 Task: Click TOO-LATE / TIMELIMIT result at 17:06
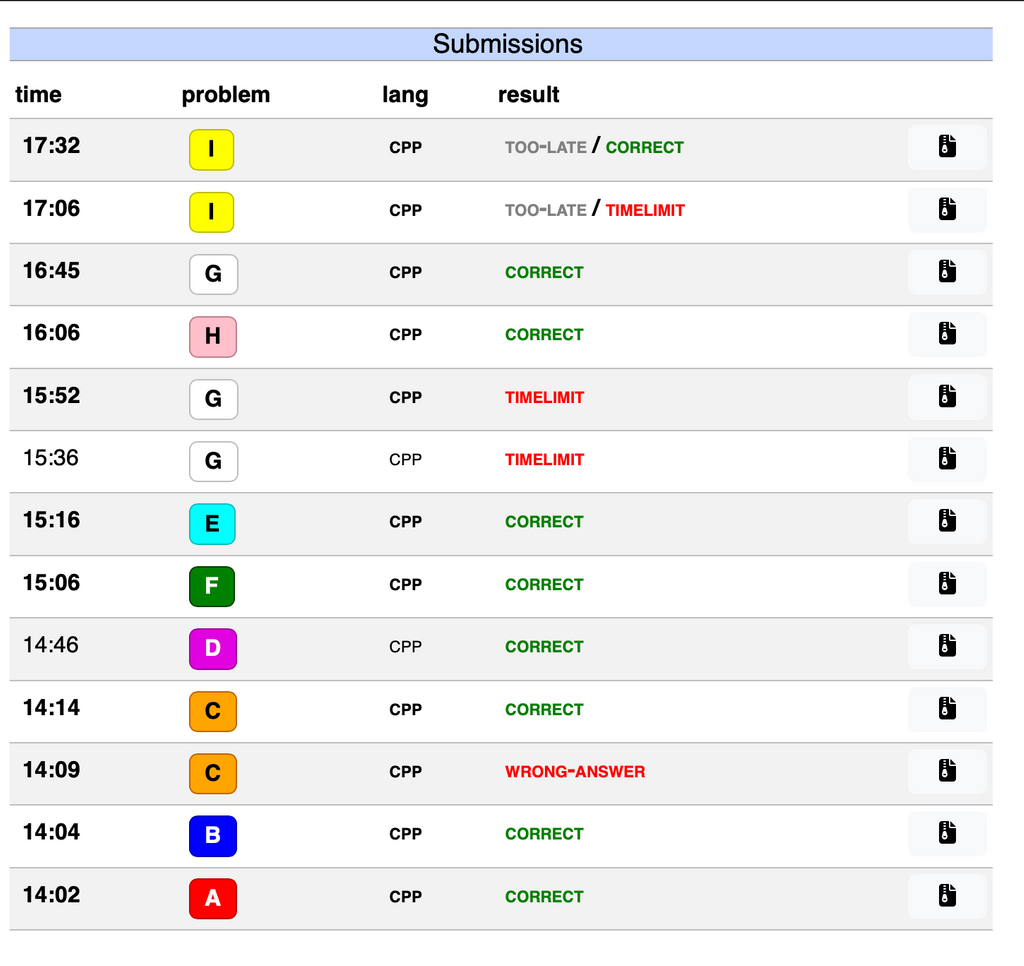click(x=595, y=210)
